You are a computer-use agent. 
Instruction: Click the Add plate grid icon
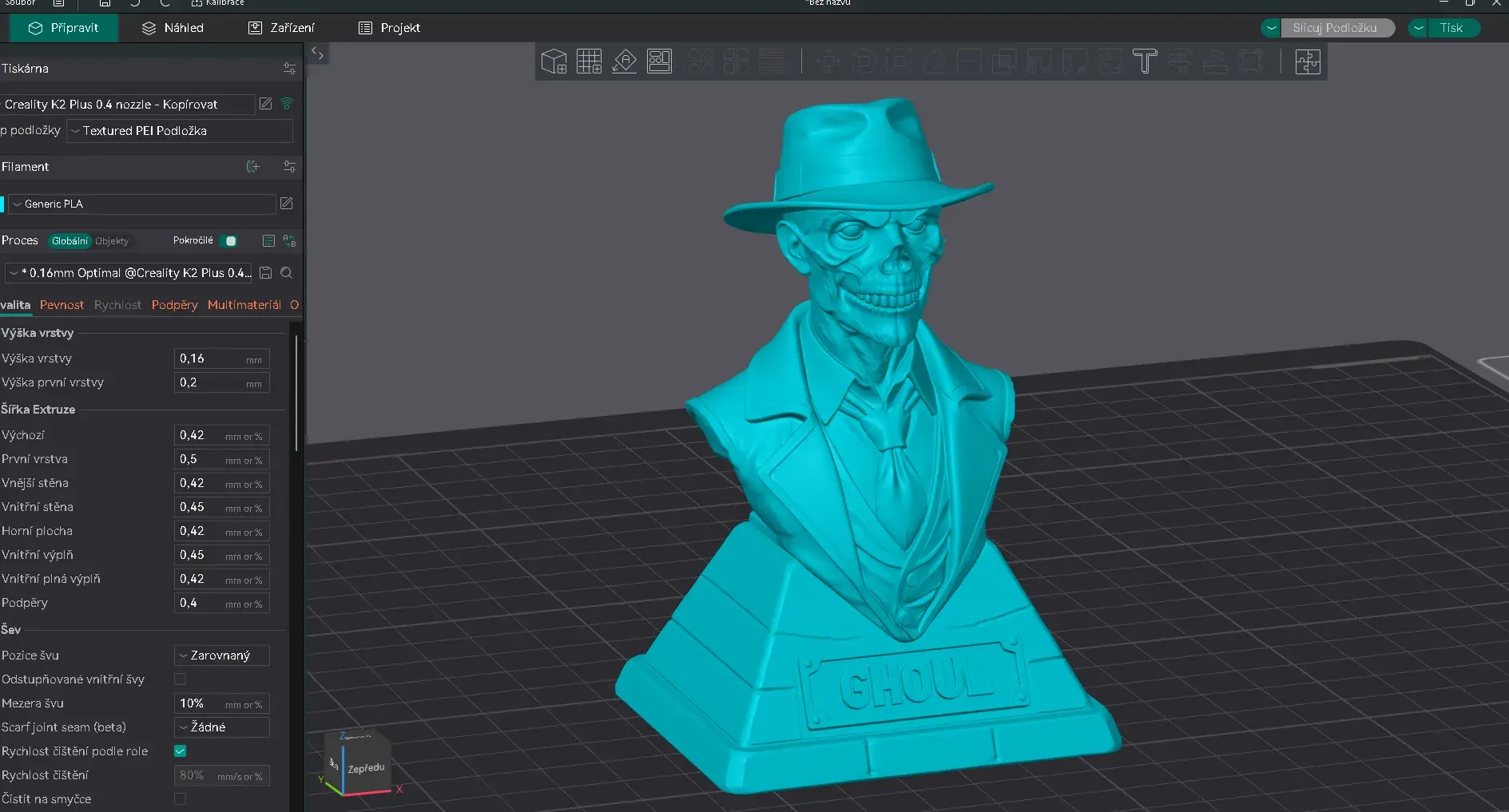point(589,61)
